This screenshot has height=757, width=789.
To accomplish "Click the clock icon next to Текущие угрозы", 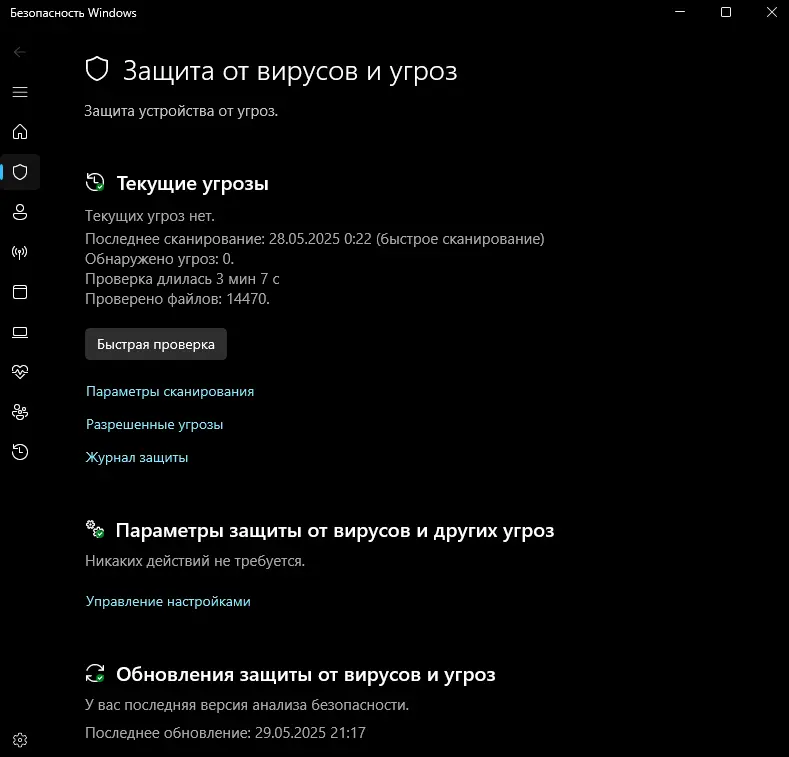I will point(95,182).
